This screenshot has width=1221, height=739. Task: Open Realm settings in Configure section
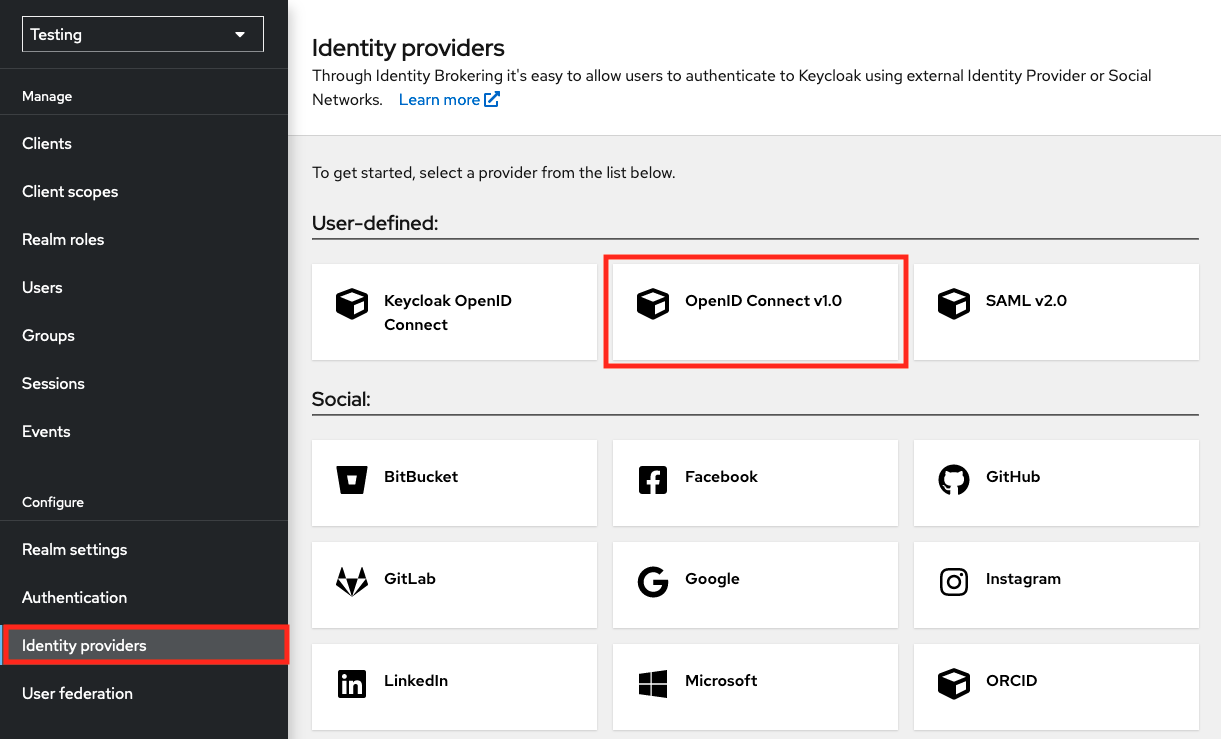(x=75, y=550)
